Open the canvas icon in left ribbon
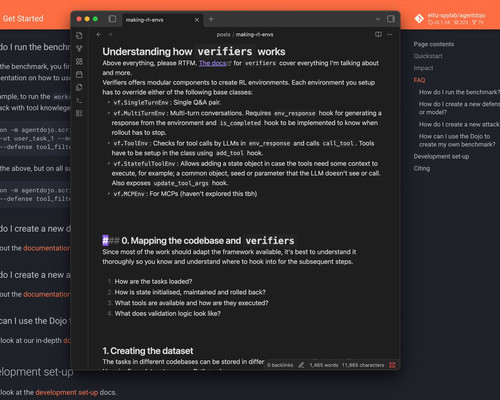This screenshot has height=400, width=500. coord(79,61)
